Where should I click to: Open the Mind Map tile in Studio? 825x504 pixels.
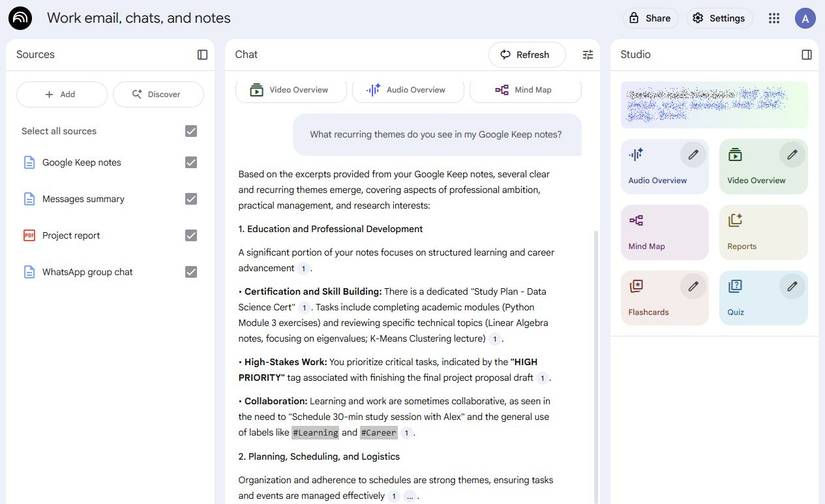point(664,233)
